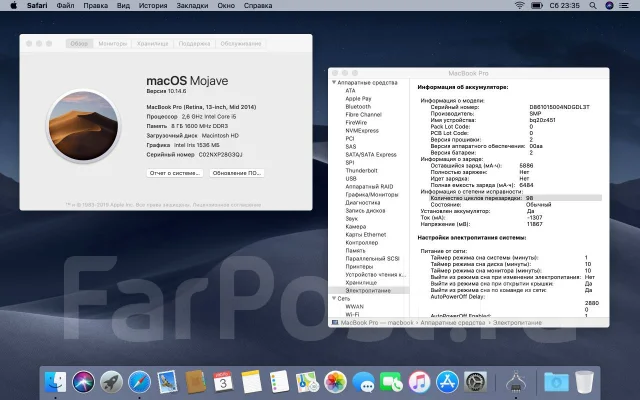
Task: Open the Reminders icon in Dock
Action: tap(280, 382)
